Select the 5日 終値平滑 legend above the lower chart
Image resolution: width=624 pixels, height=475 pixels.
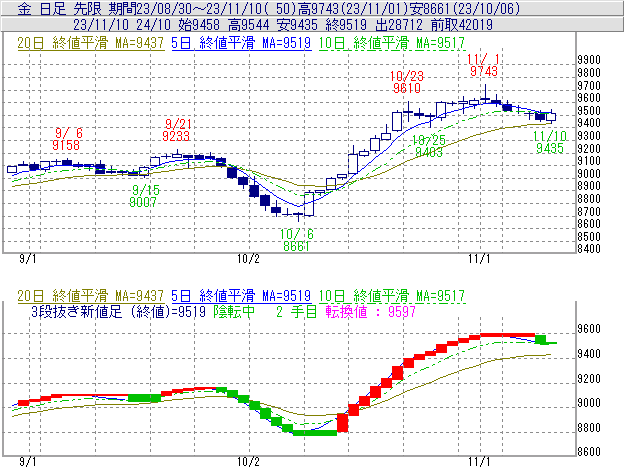tap(241, 296)
